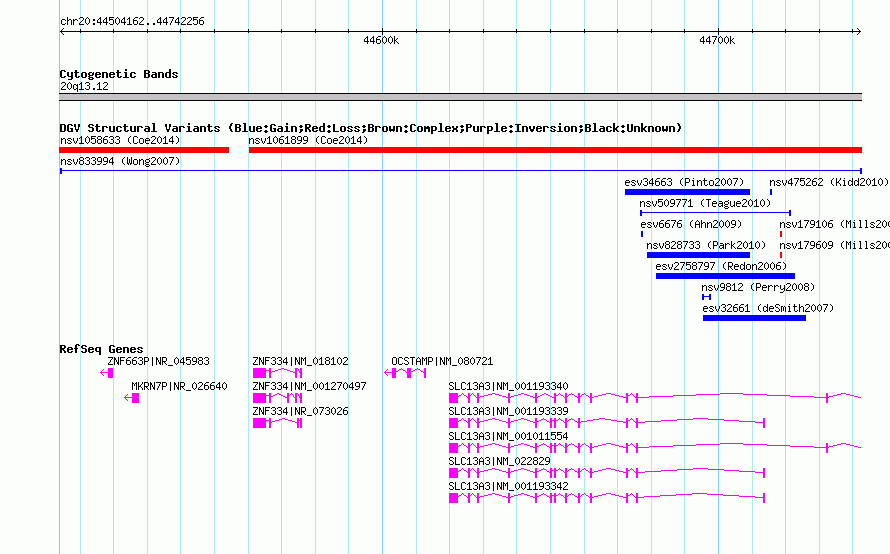This screenshot has width=890, height=554.
Task: Select the esv32661 (deSmith2007) blue bar
Action: coord(754,318)
